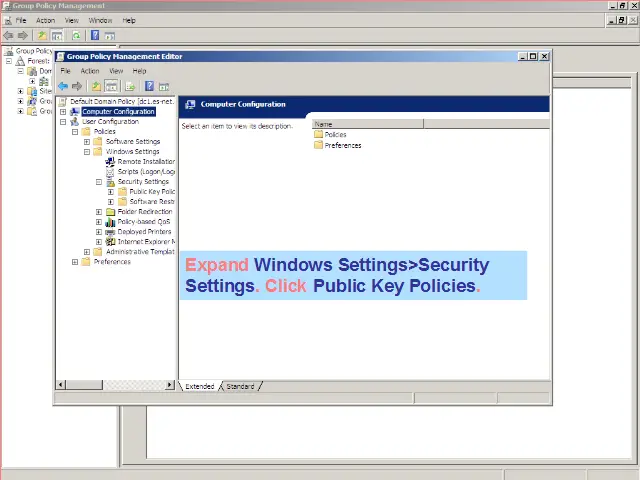
Task: Click the Forest node icon in Group Policy Management
Action: click(x=20, y=61)
